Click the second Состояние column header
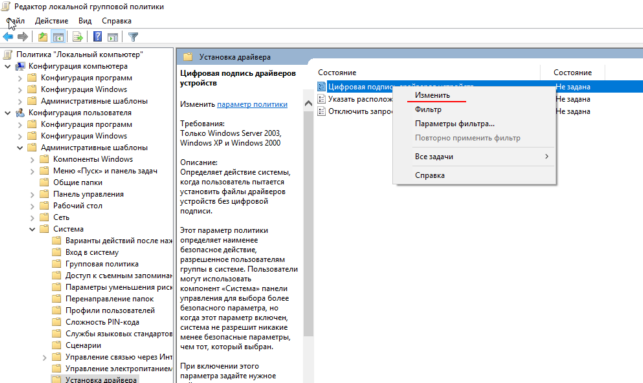Image resolution: width=643 pixels, height=383 pixels. (x=572, y=73)
